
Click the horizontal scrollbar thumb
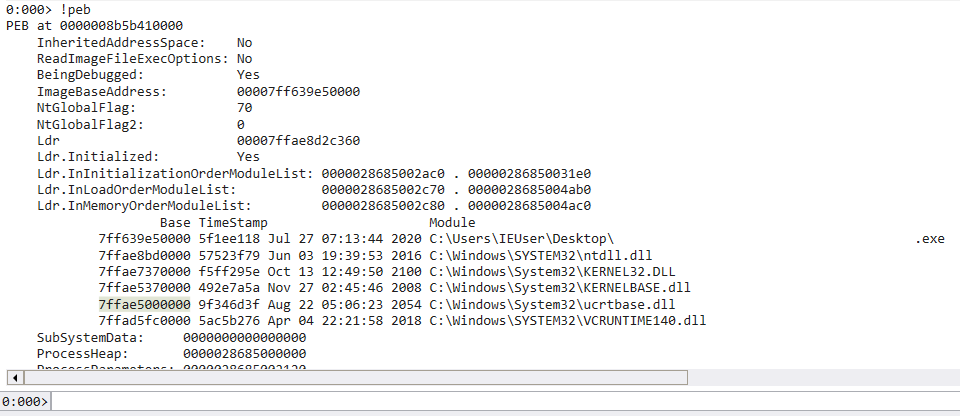point(355,377)
